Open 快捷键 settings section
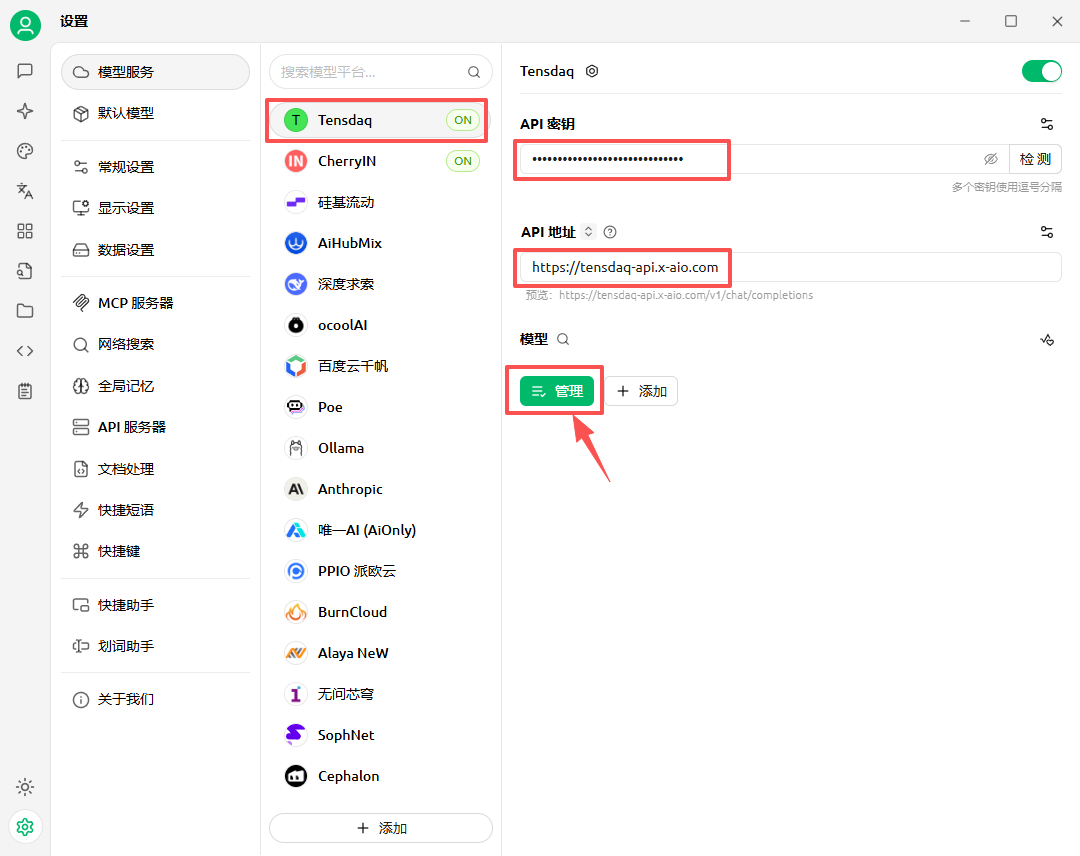This screenshot has width=1080, height=856. [155, 551]
